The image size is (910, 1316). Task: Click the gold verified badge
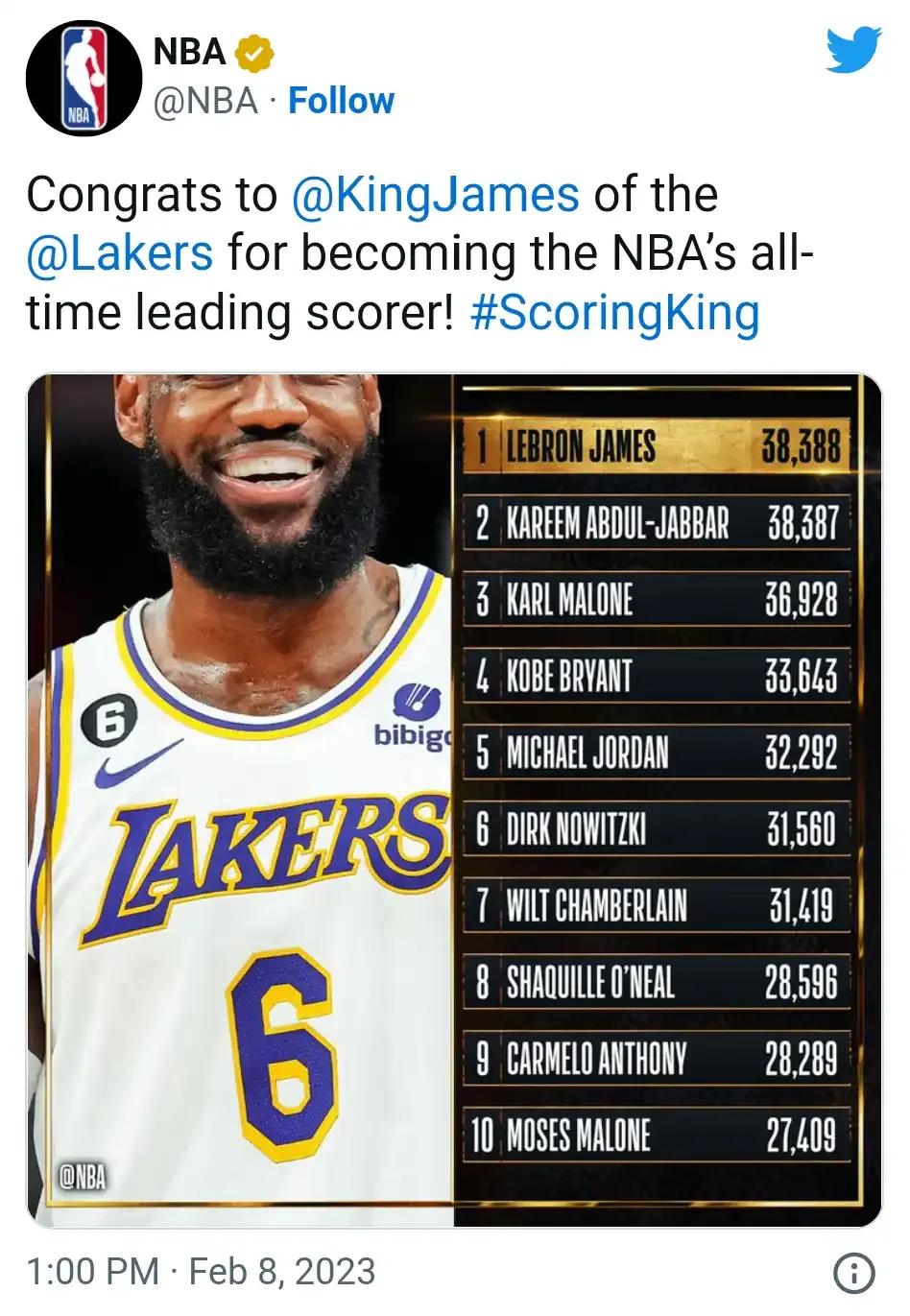pyautogui.click(x=255, y=54)
